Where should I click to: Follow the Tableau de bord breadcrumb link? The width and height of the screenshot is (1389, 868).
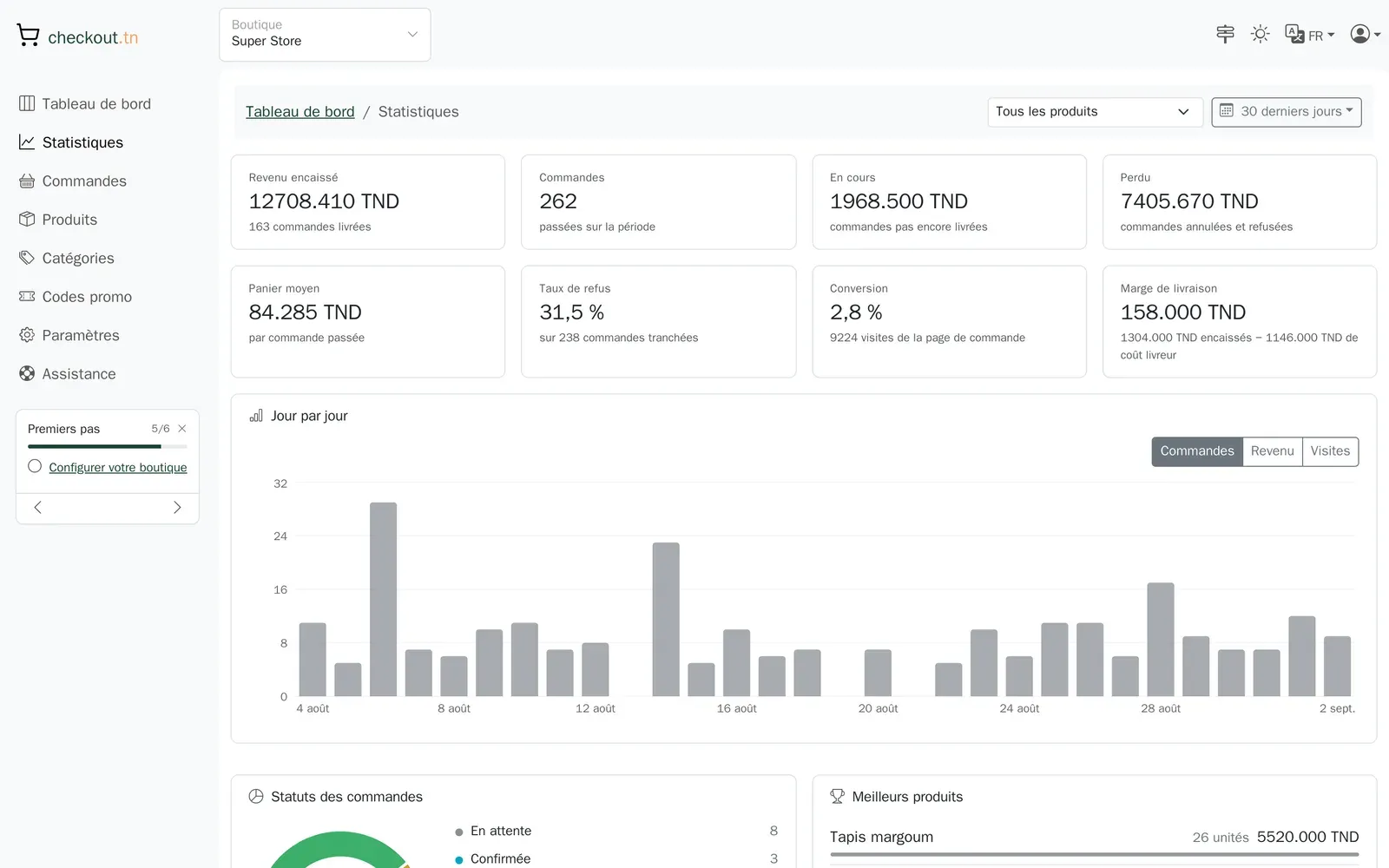(300, 112)
